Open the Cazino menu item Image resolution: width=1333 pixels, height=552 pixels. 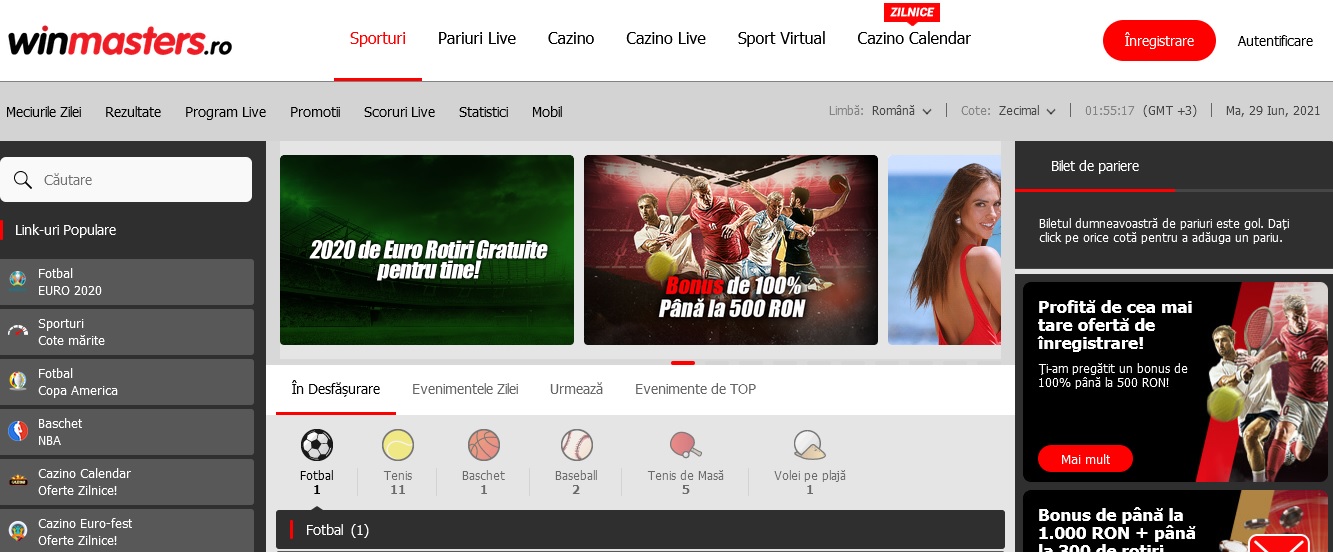pos(571,39)
